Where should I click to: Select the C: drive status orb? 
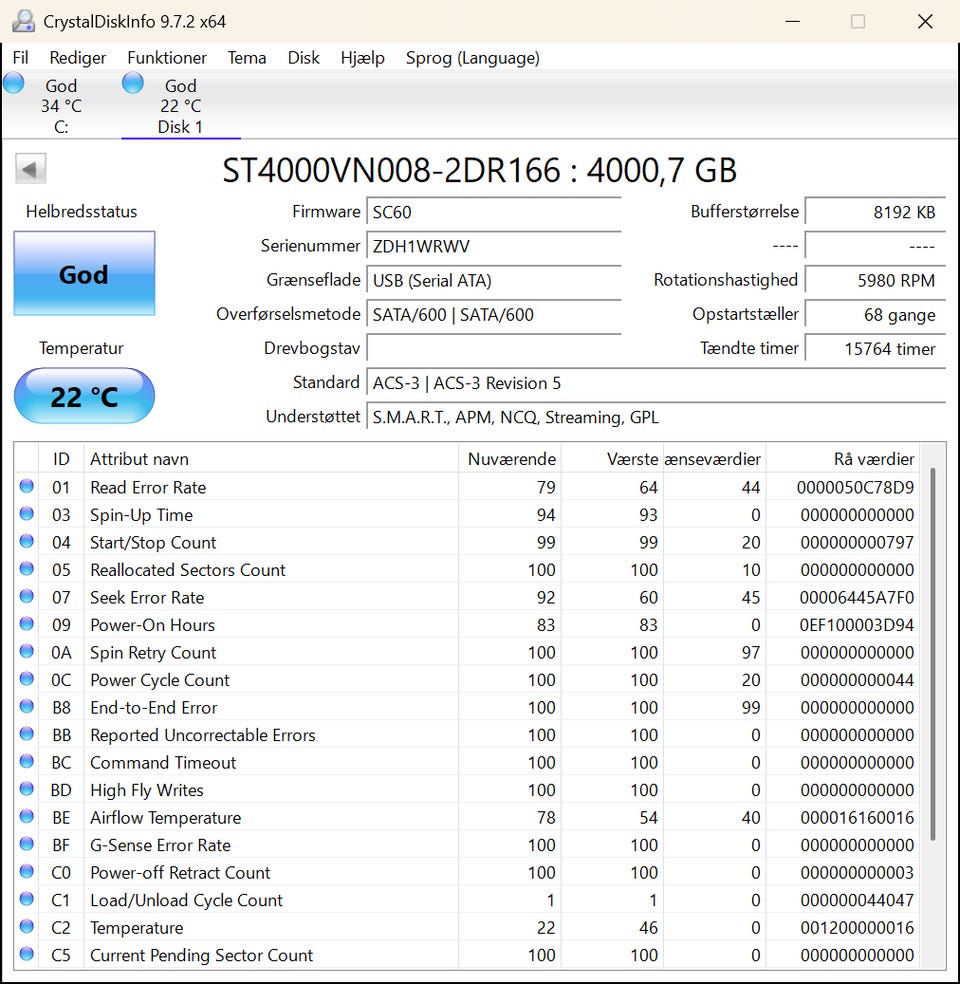14,84
